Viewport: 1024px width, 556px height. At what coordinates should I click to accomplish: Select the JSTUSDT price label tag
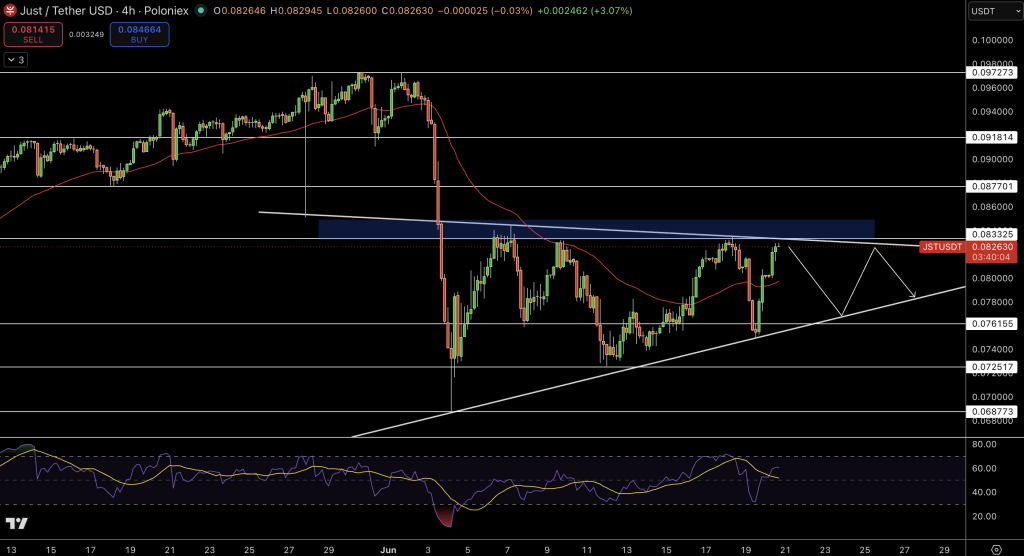[x=942, y=247]
